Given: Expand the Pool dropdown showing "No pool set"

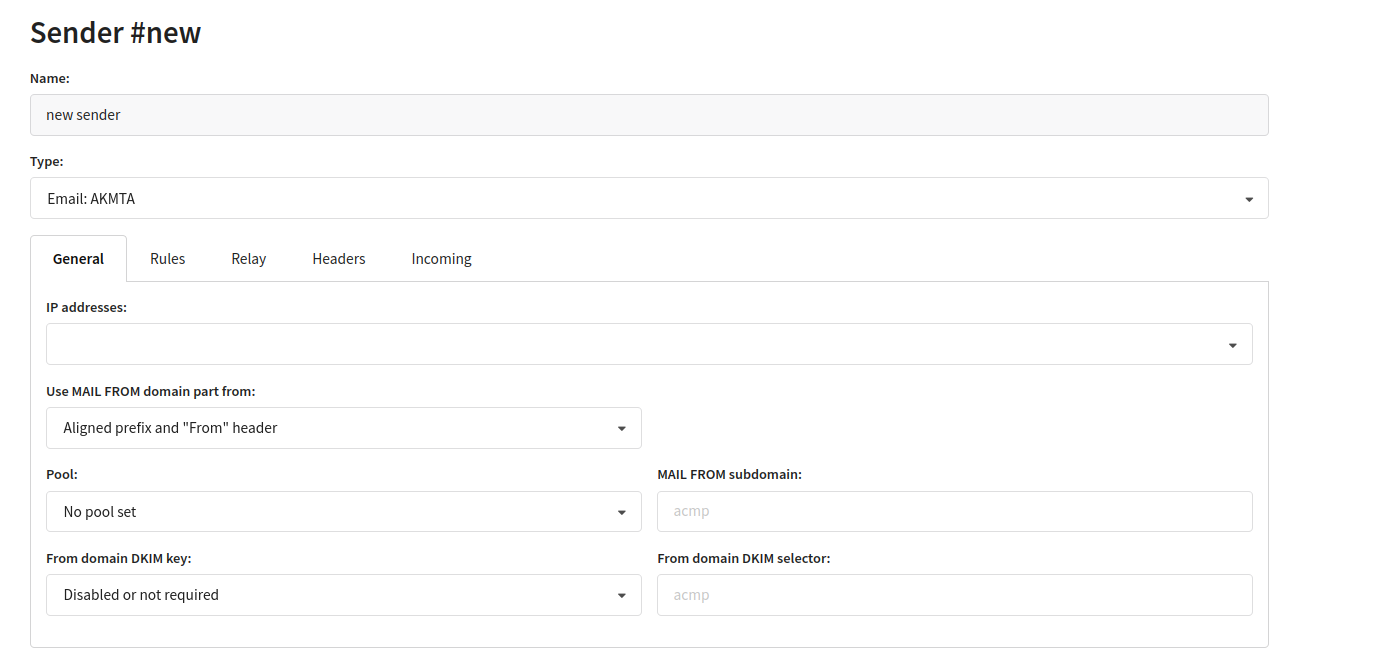Looking at the screenshot, I should [330, 511].
